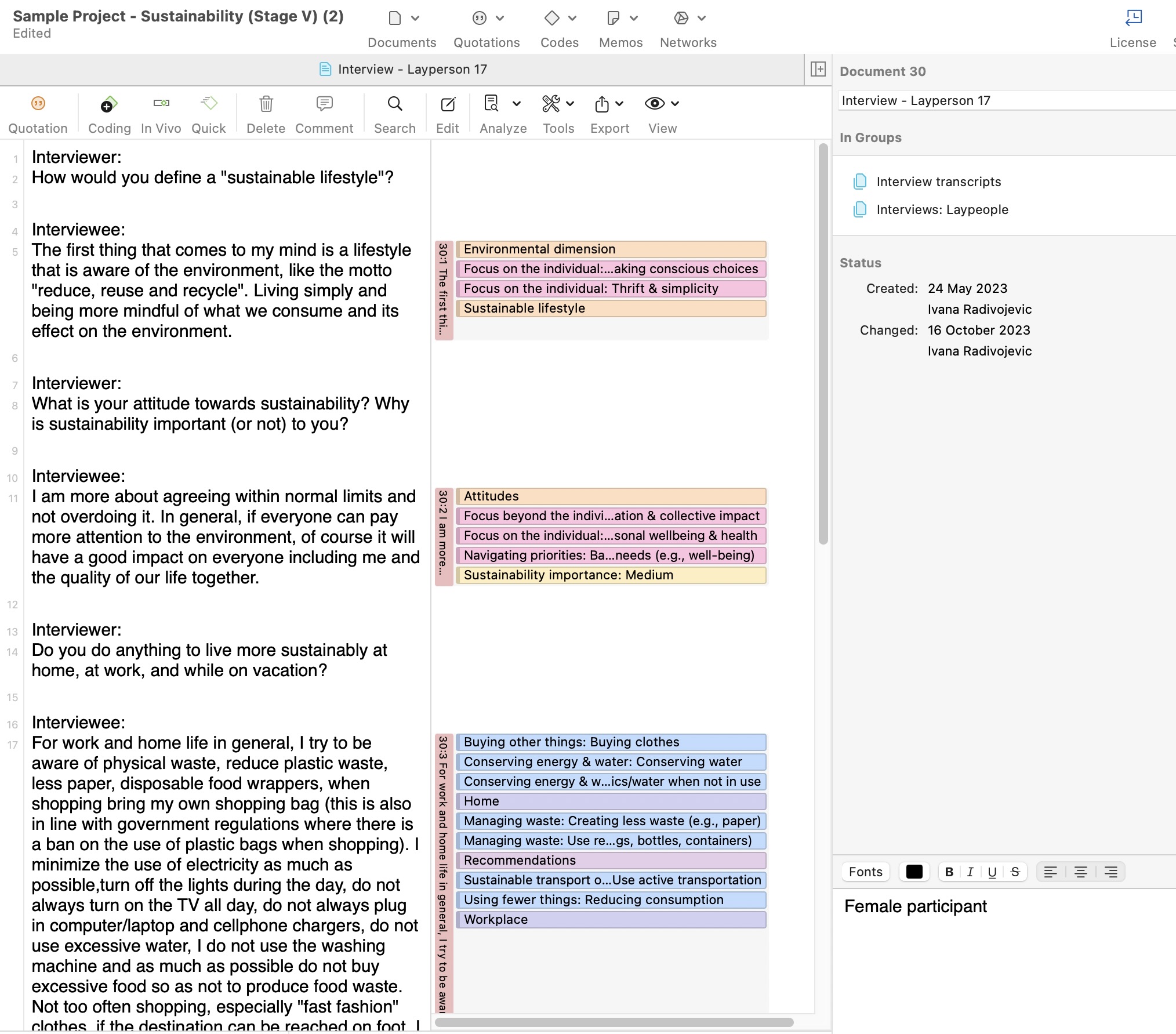Toggle underline text formatting
This screenshot has width=1176, height=1034.
click(x=992, y=872)
